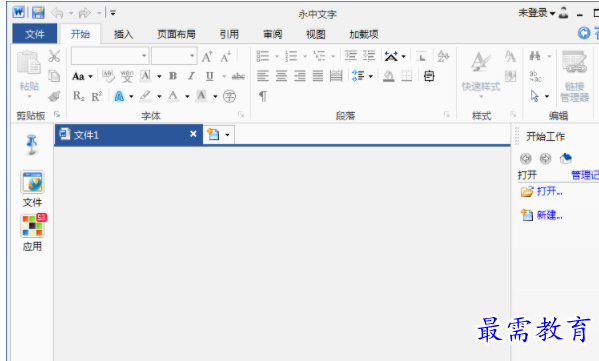599x361 pixels.
Task: Click the Copy icon in clipboard group
Action: (x=54, y=76)
